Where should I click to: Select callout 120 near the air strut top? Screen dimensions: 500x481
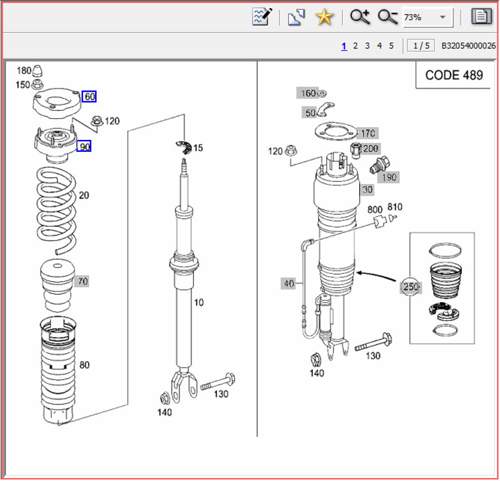pos(275,151)
